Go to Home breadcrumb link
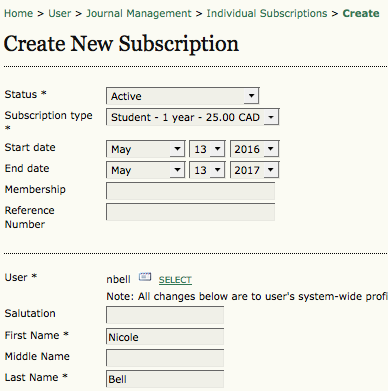This screenshot has width=388, height=391. coord(18,13)
